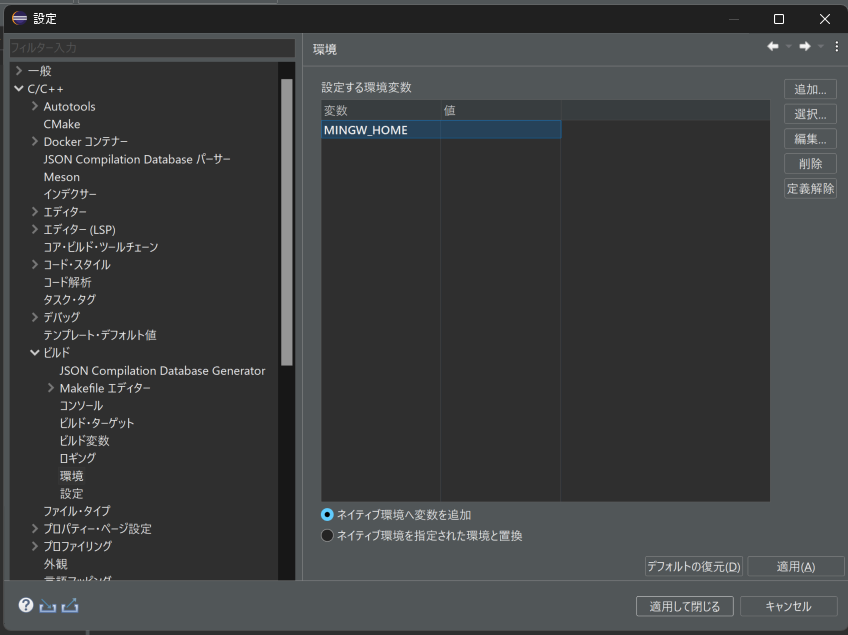The image size is (848, 635).
Task: Edit MINGW_HOME using the 編集 button
Action: click(810, 138)
